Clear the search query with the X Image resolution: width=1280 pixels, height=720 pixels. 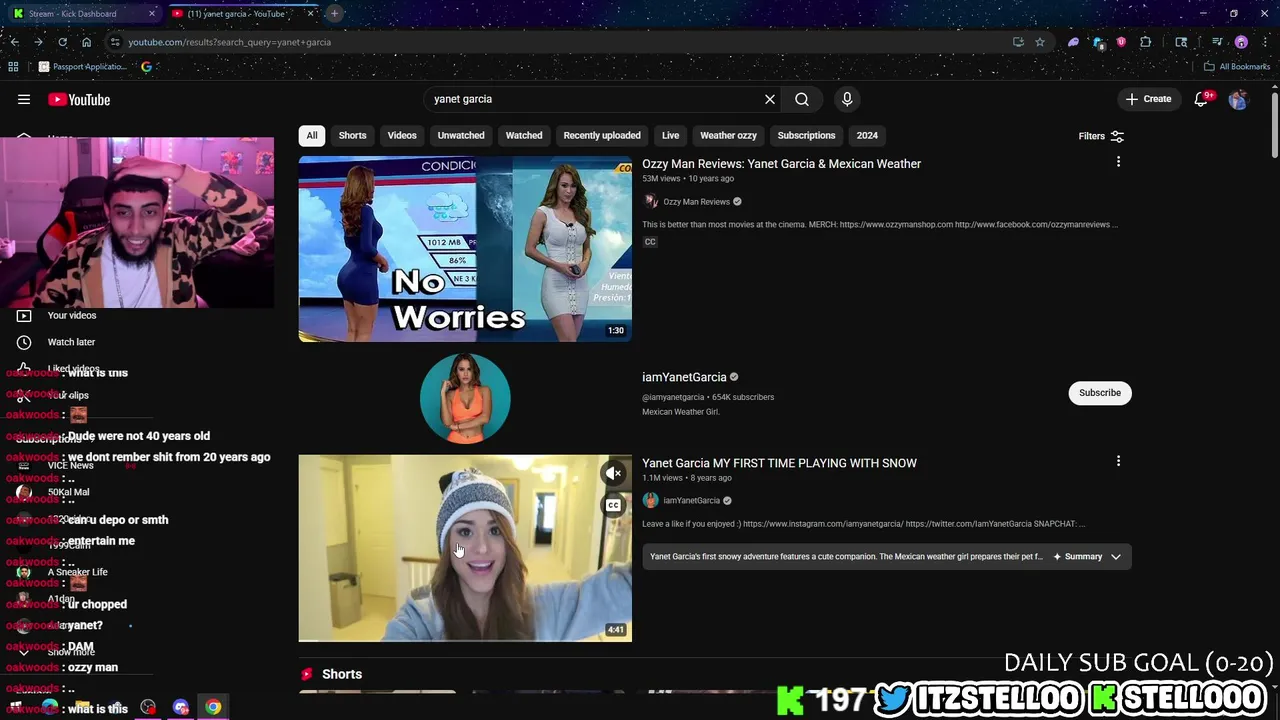coord(770,99)
